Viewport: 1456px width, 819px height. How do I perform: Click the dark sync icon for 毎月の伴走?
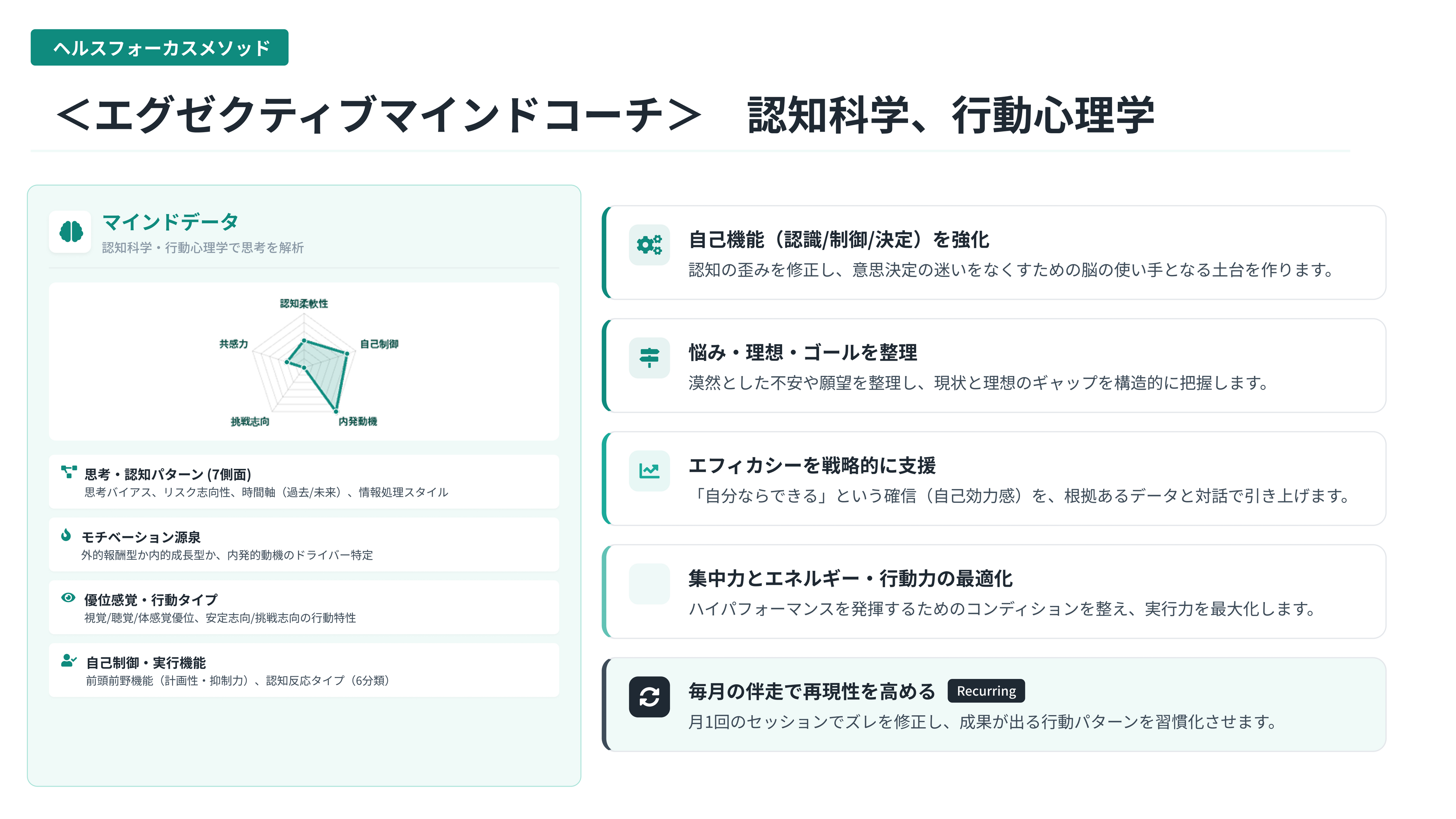click(x=649, y=696)
